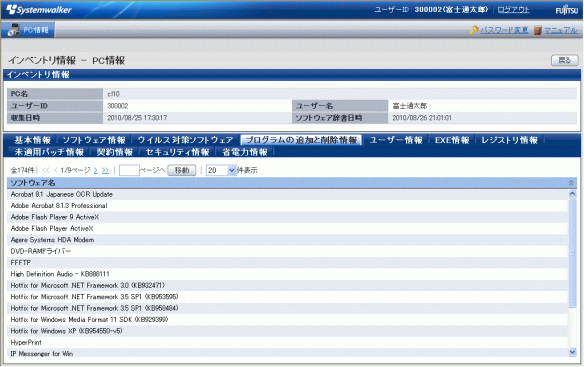Click the 移動 button
The image size is (584, 367).
point(182,170)
